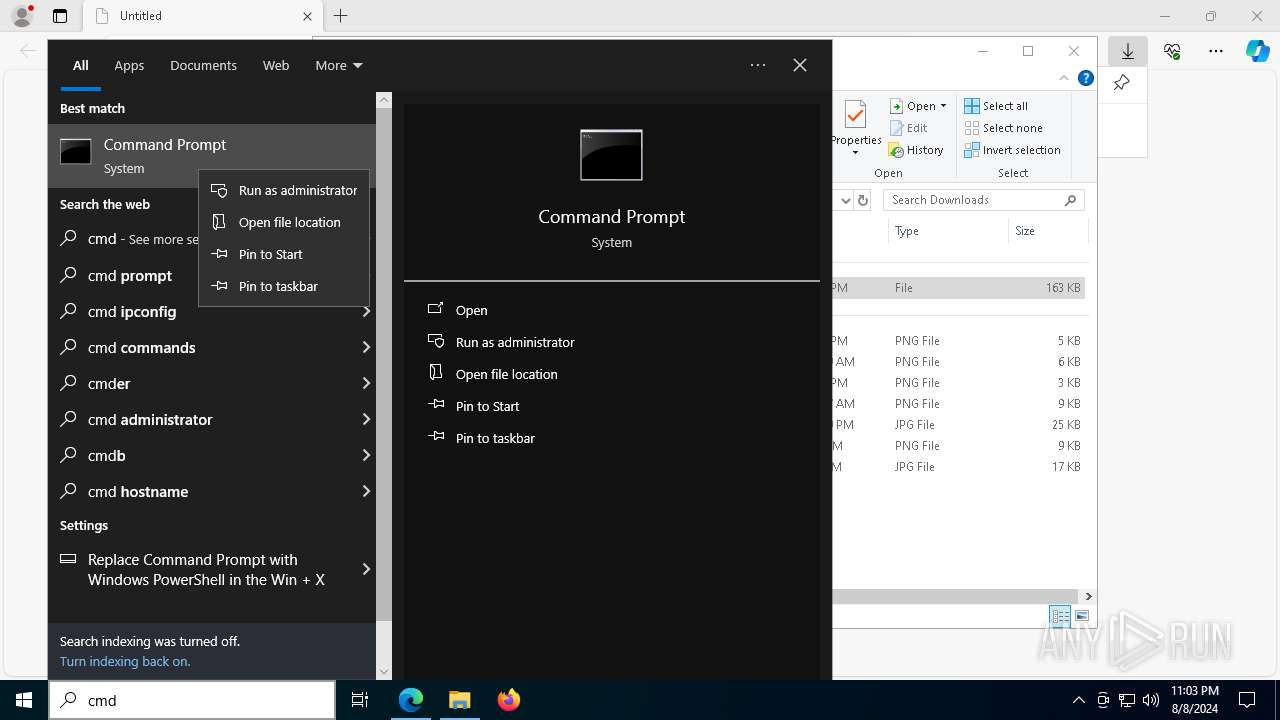Click the large Command Prompt preview icon
Image resolution: width=1280 pixels, height=720 pixels.
611,155
